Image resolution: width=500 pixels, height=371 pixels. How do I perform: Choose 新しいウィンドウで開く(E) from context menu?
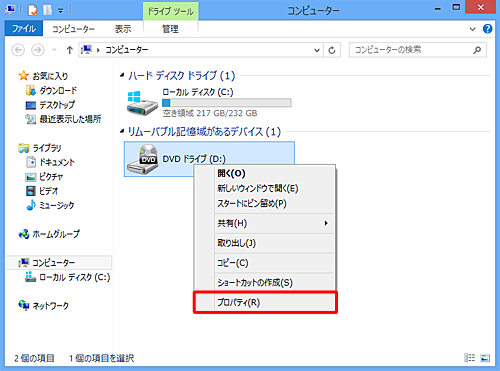(x=258, y=188)
